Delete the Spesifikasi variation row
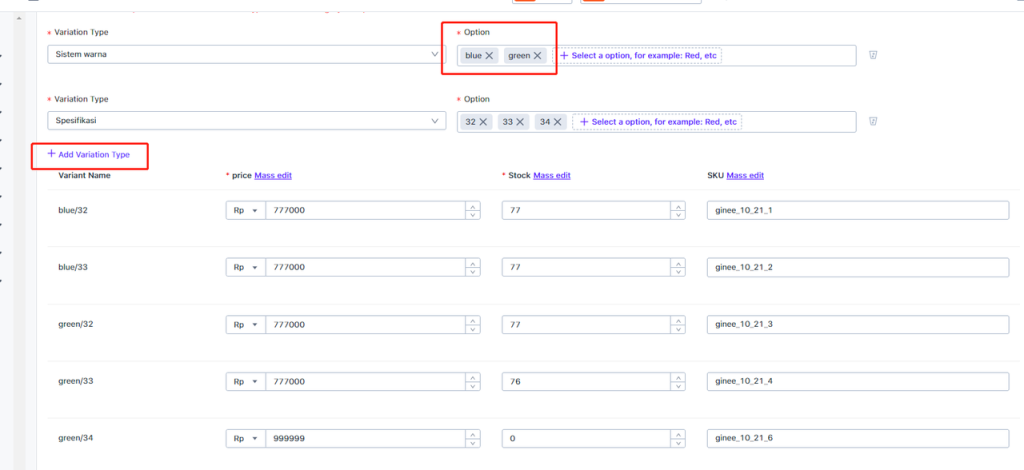 [x=873, y=122]
